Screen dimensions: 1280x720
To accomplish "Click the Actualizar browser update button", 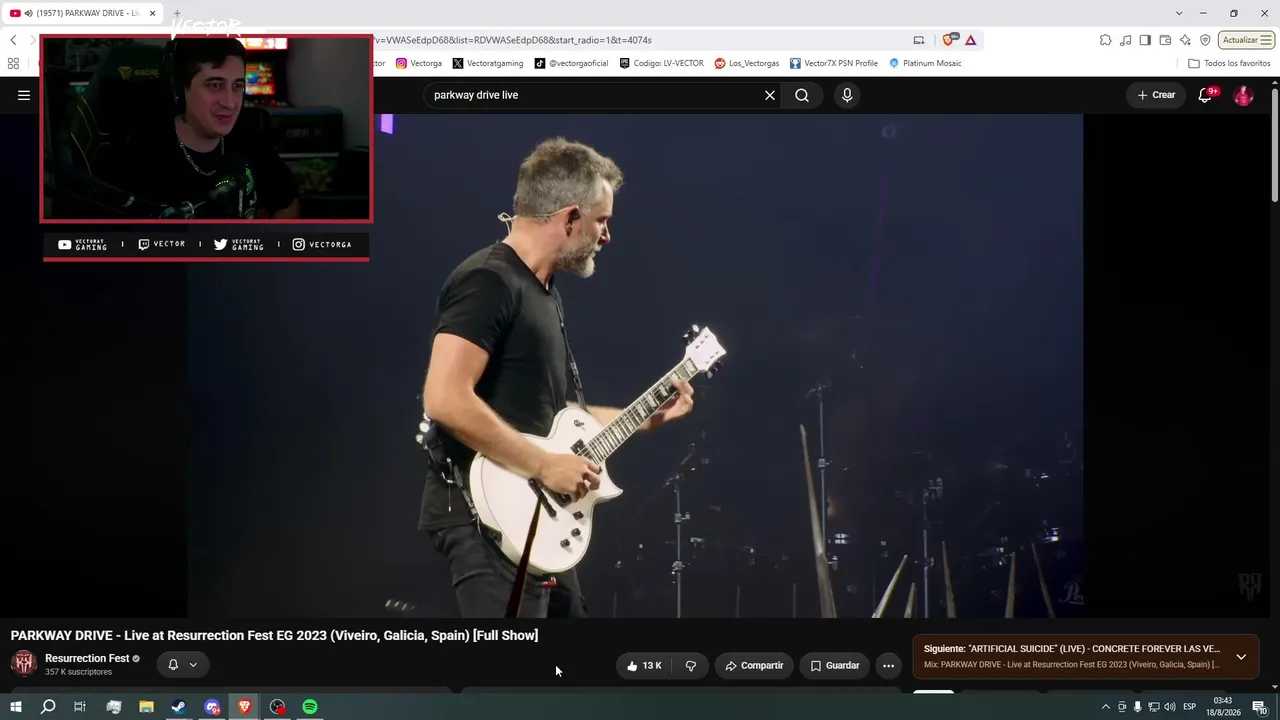I will 1246,40.
